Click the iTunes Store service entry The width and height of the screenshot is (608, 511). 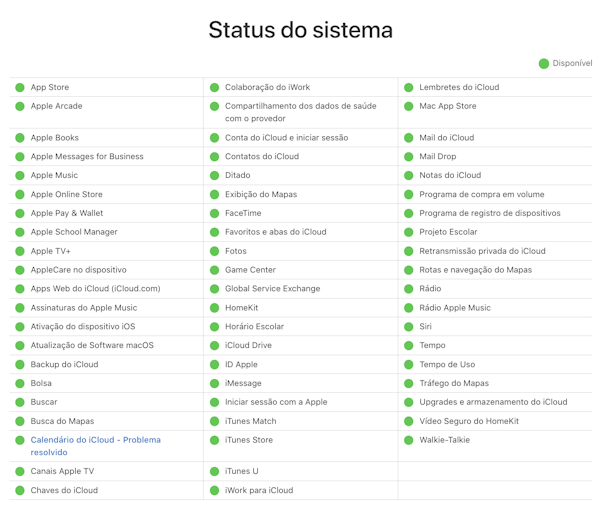coord(248,440)
